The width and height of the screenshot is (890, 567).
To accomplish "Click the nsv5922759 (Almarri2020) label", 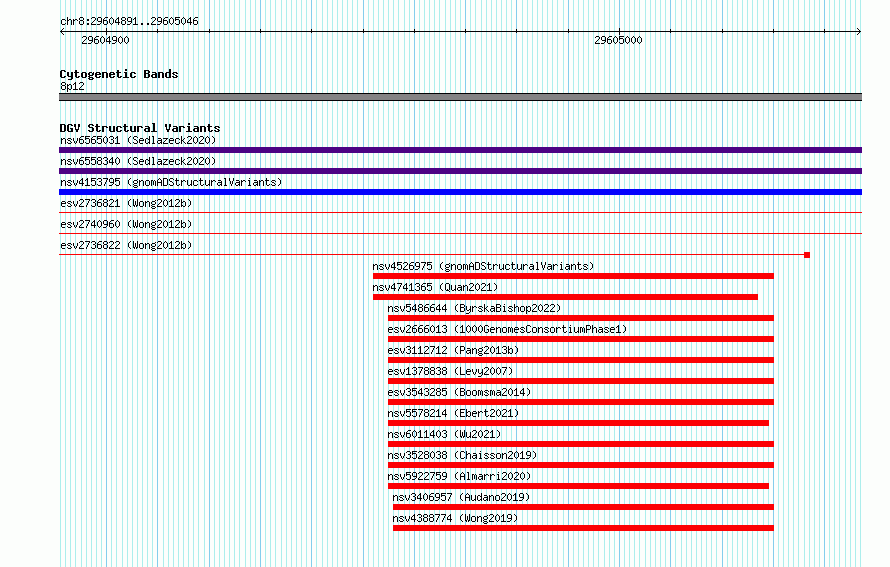I will coord(459,476).
